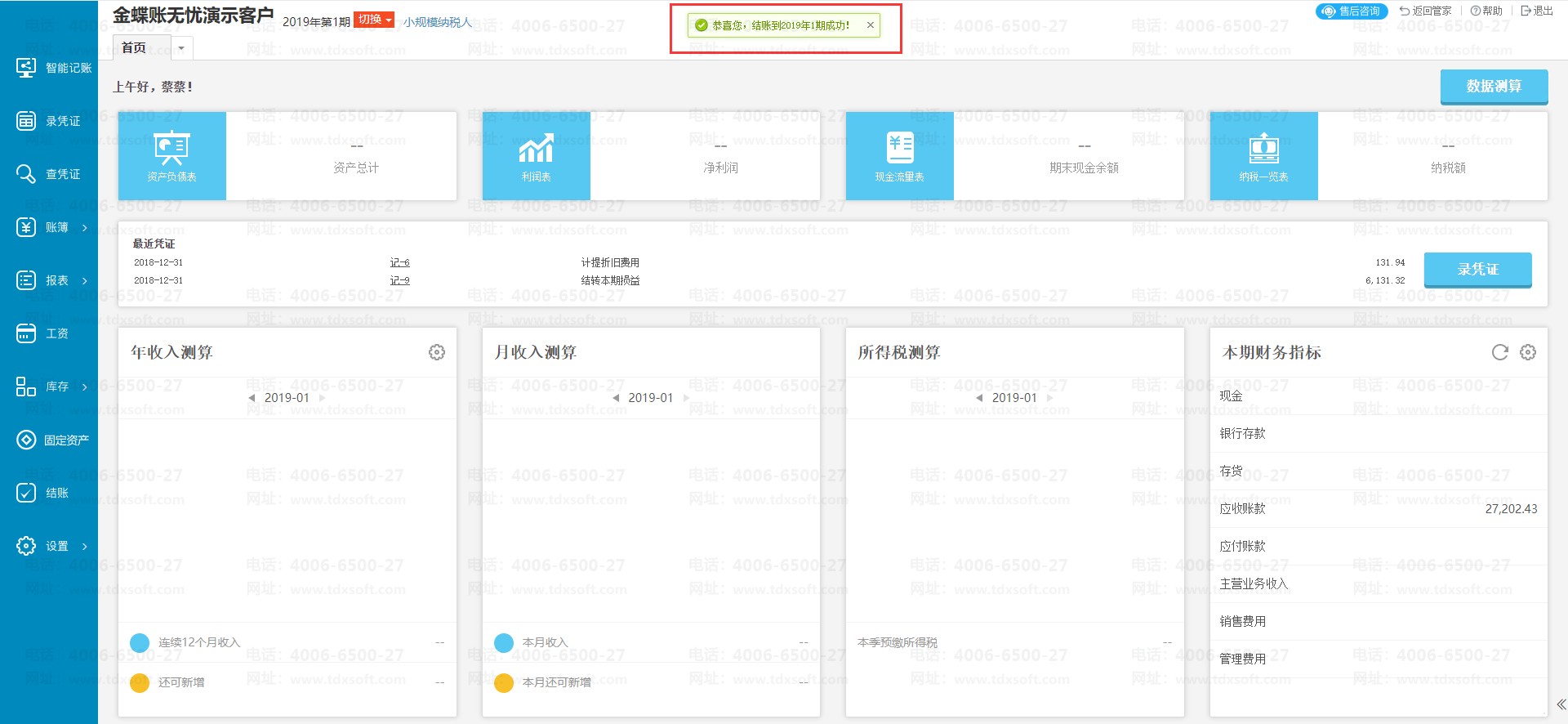1568x724 pixels.
Task: Open voucher 记-6 link
Action: (399, 262)
